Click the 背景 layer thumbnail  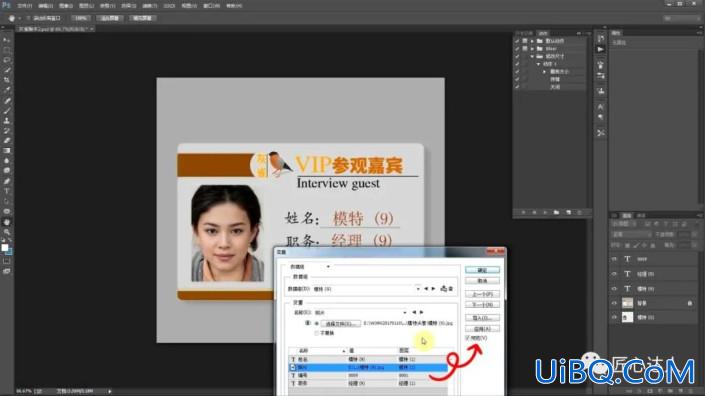[x=627, y=303]
